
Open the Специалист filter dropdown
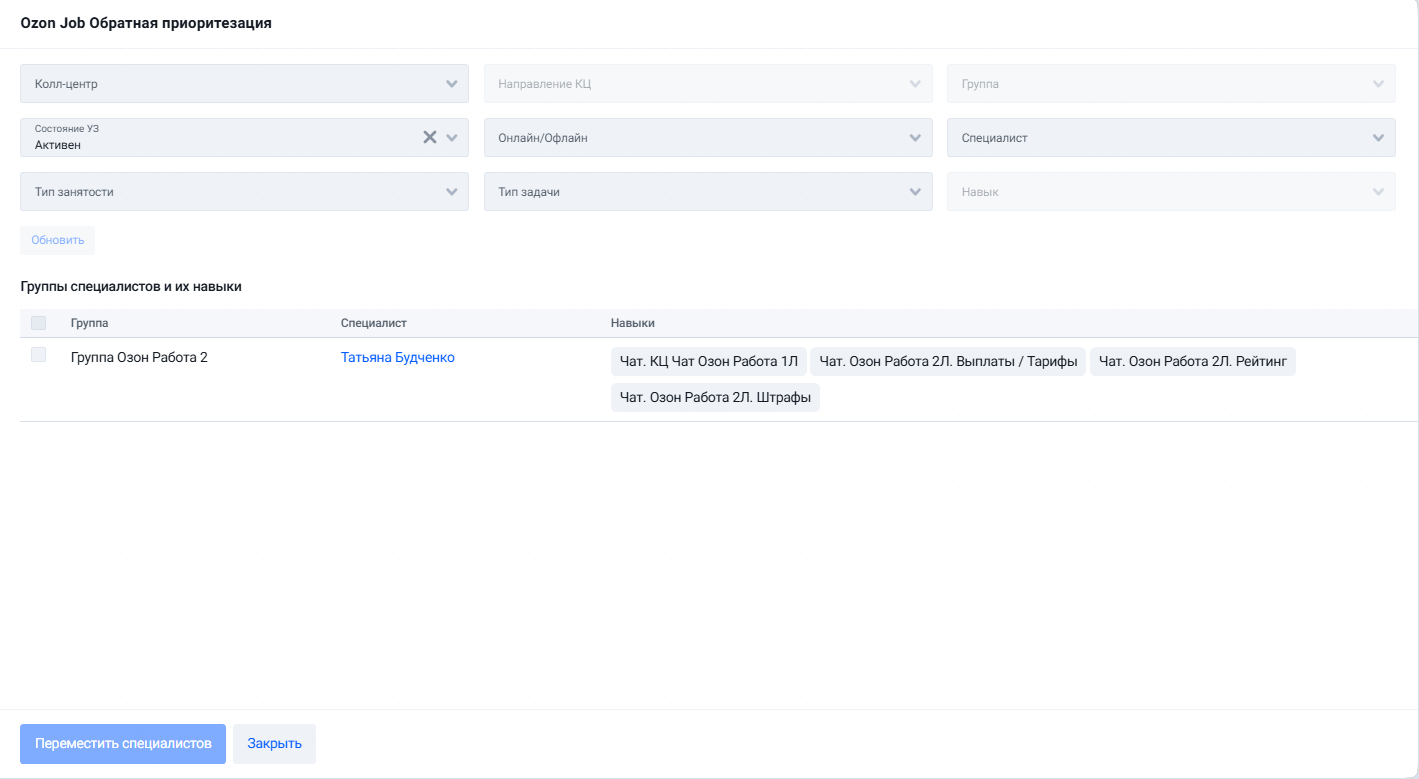[1171, 138]
